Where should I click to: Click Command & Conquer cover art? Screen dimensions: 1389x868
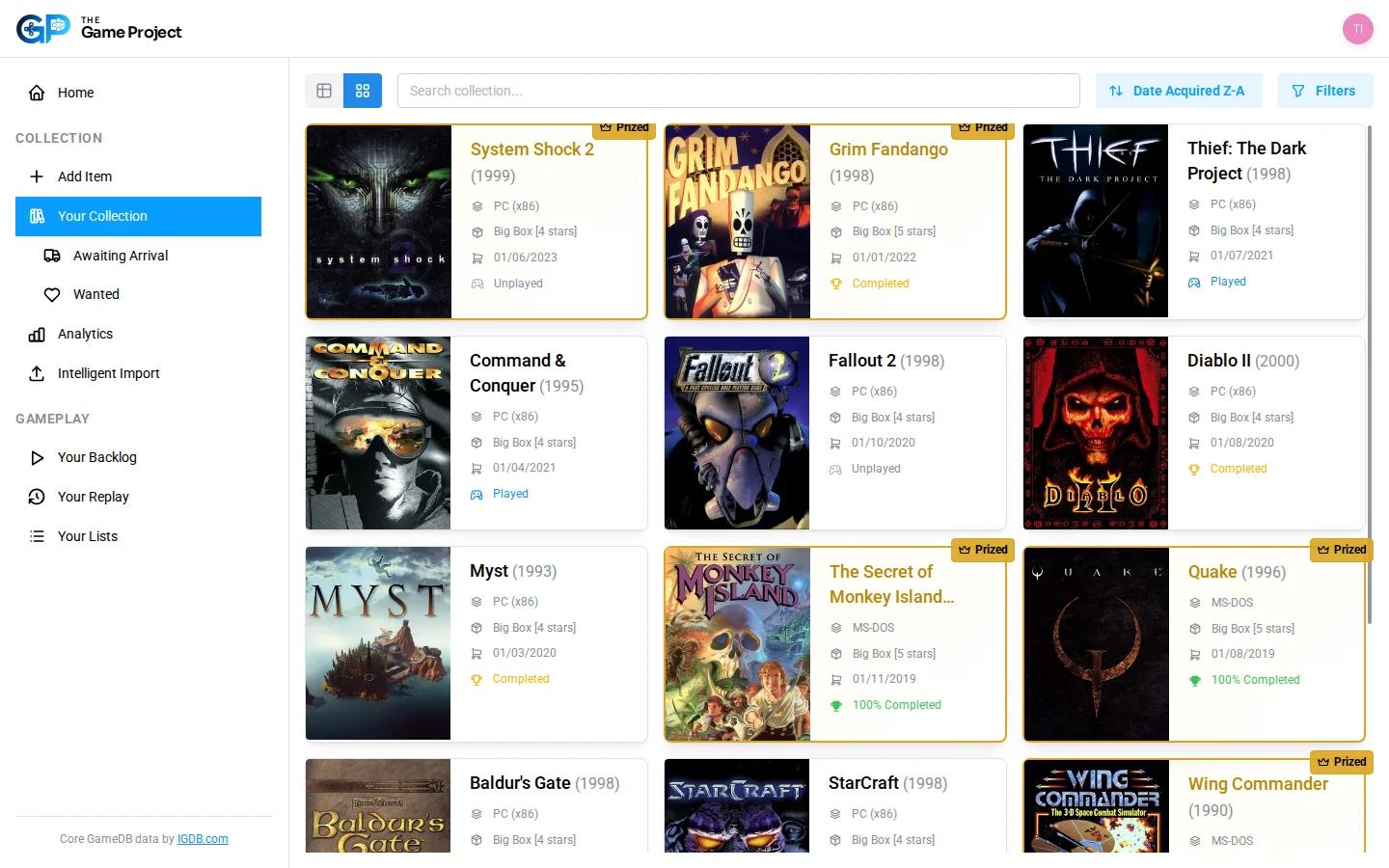coord(378,433)
